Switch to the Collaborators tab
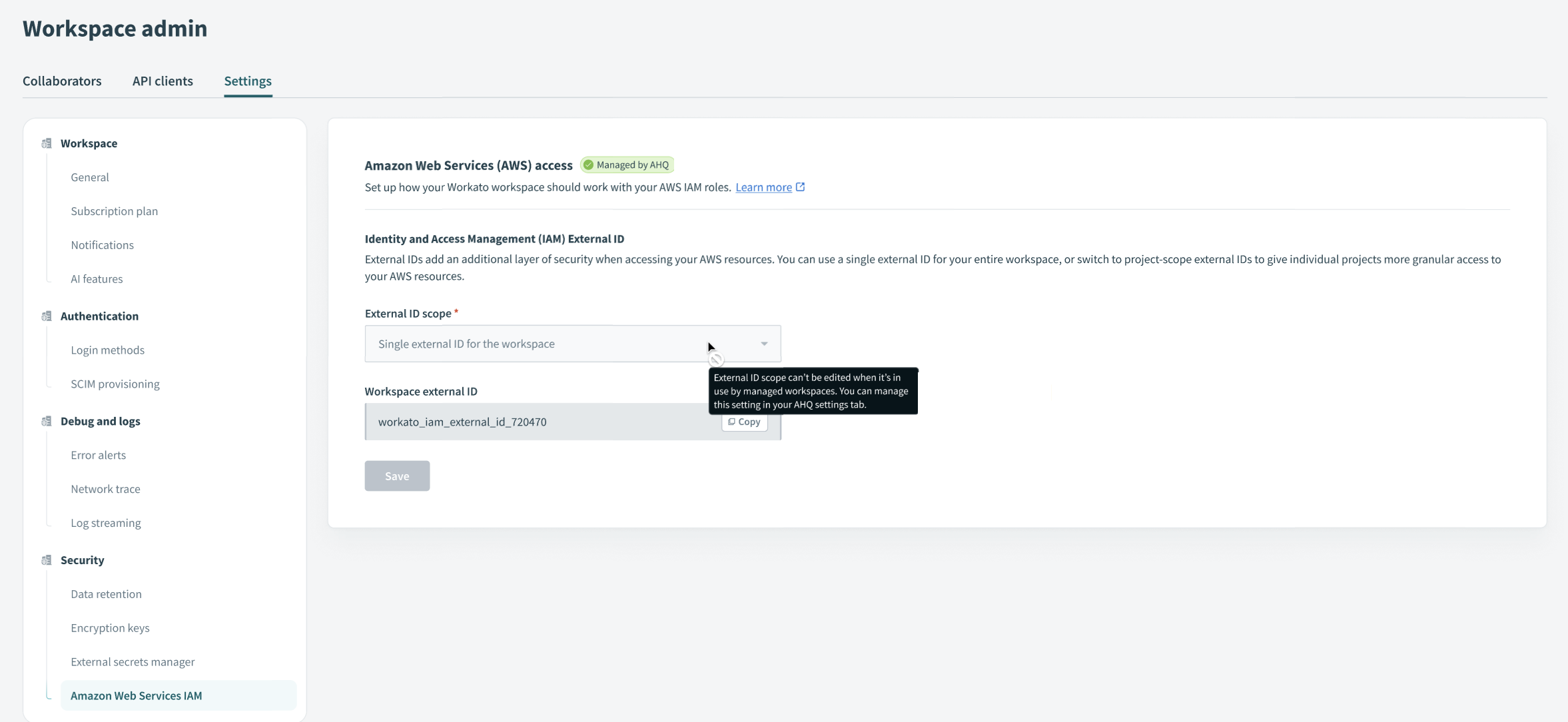Image resolution: width=1568 pixels, height=722 pixels. click(62, 81)
